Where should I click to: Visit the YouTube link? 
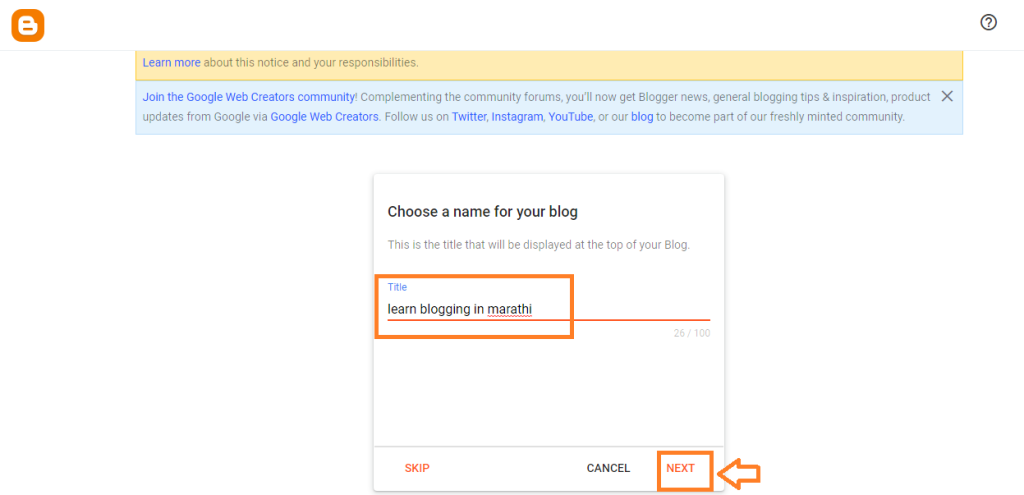tap(571, 117)
